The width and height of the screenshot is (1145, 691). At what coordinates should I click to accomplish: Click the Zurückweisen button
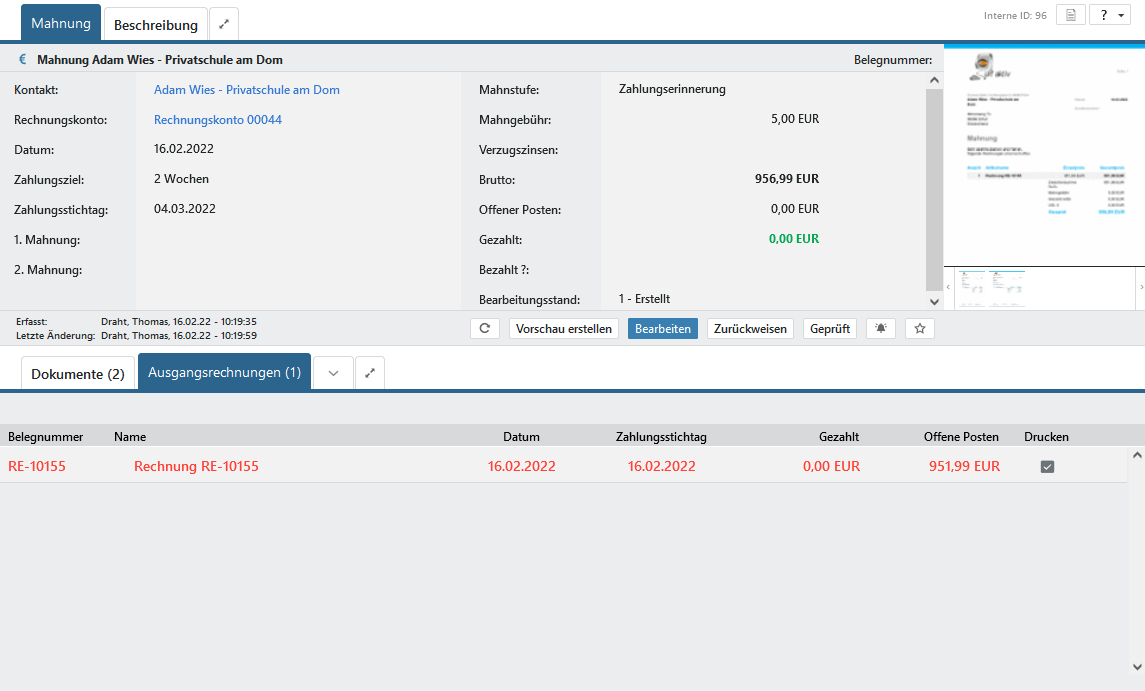point(752,328)
